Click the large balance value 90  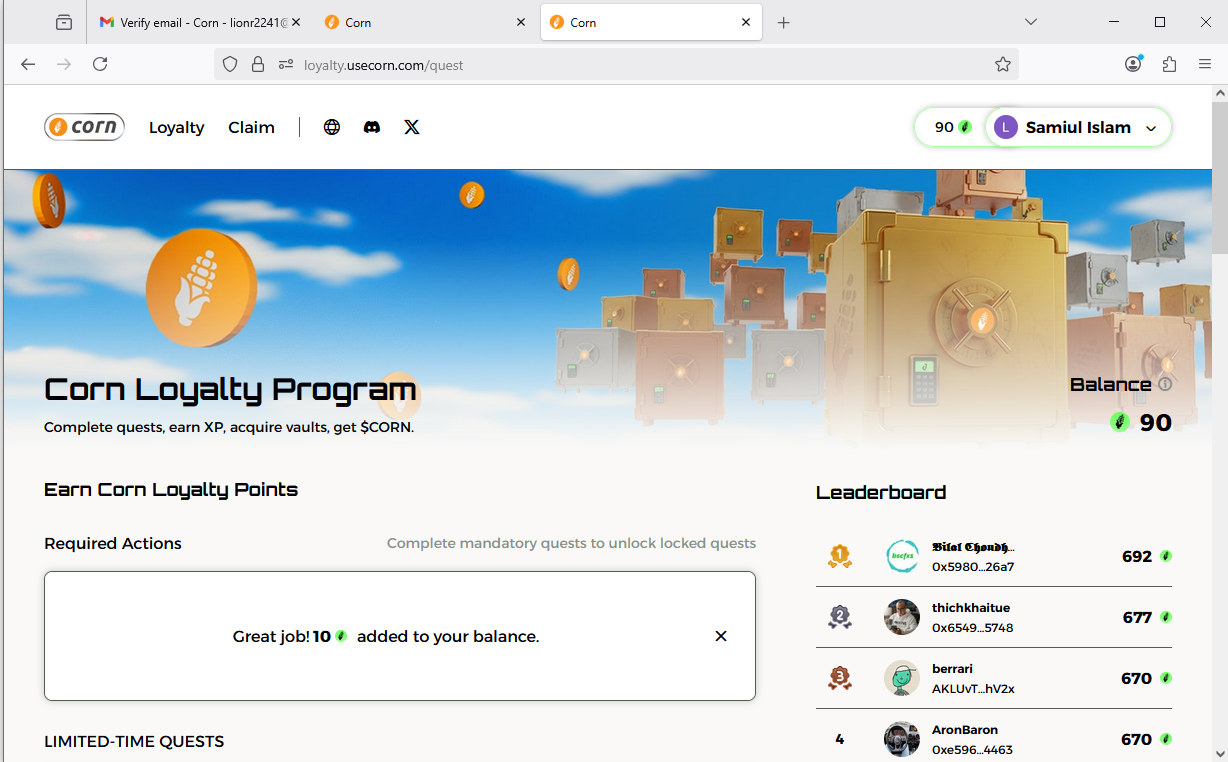[x=1155, y=423]
